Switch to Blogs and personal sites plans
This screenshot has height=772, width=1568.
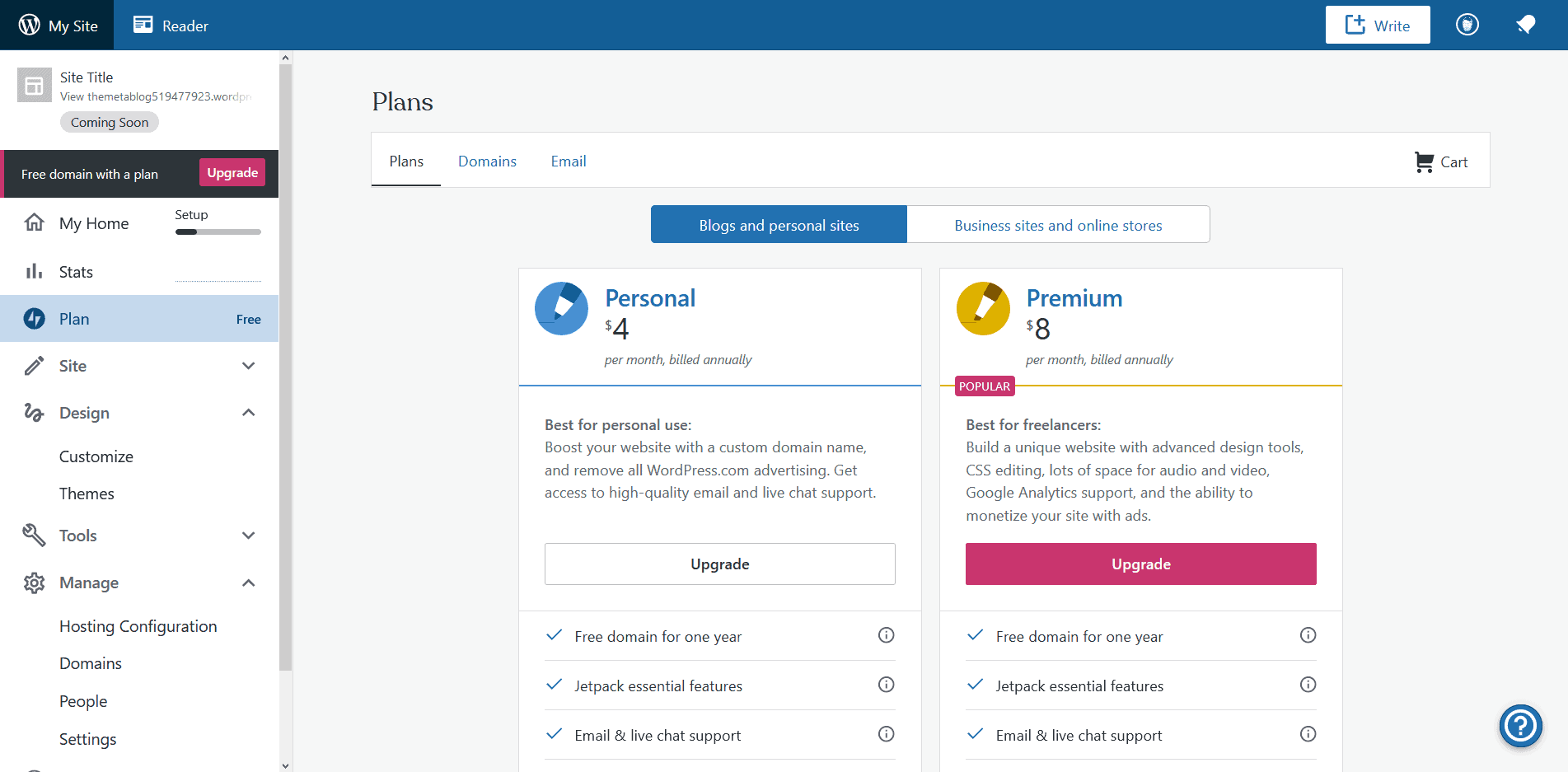pos(777,224)
